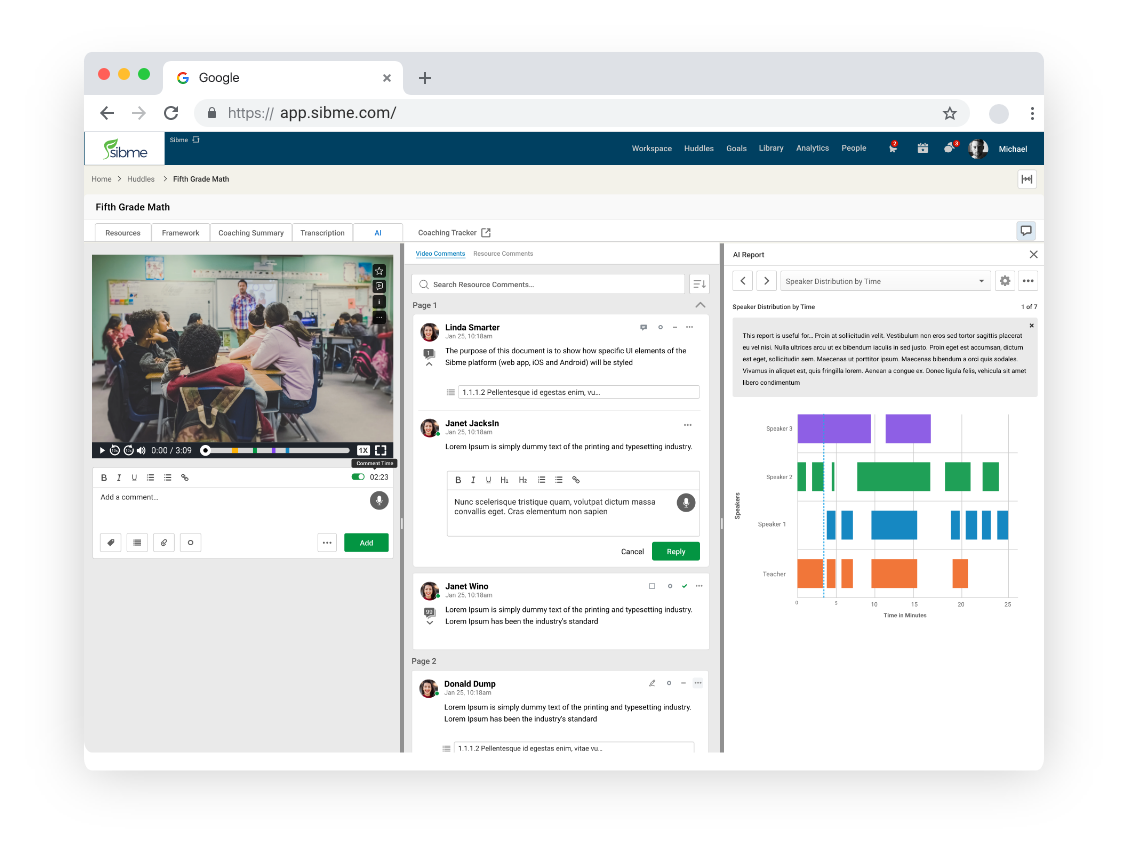Screen dimensions: 1128x855
Task: Rewind the video ten seconds
Action: click(114, 450)
